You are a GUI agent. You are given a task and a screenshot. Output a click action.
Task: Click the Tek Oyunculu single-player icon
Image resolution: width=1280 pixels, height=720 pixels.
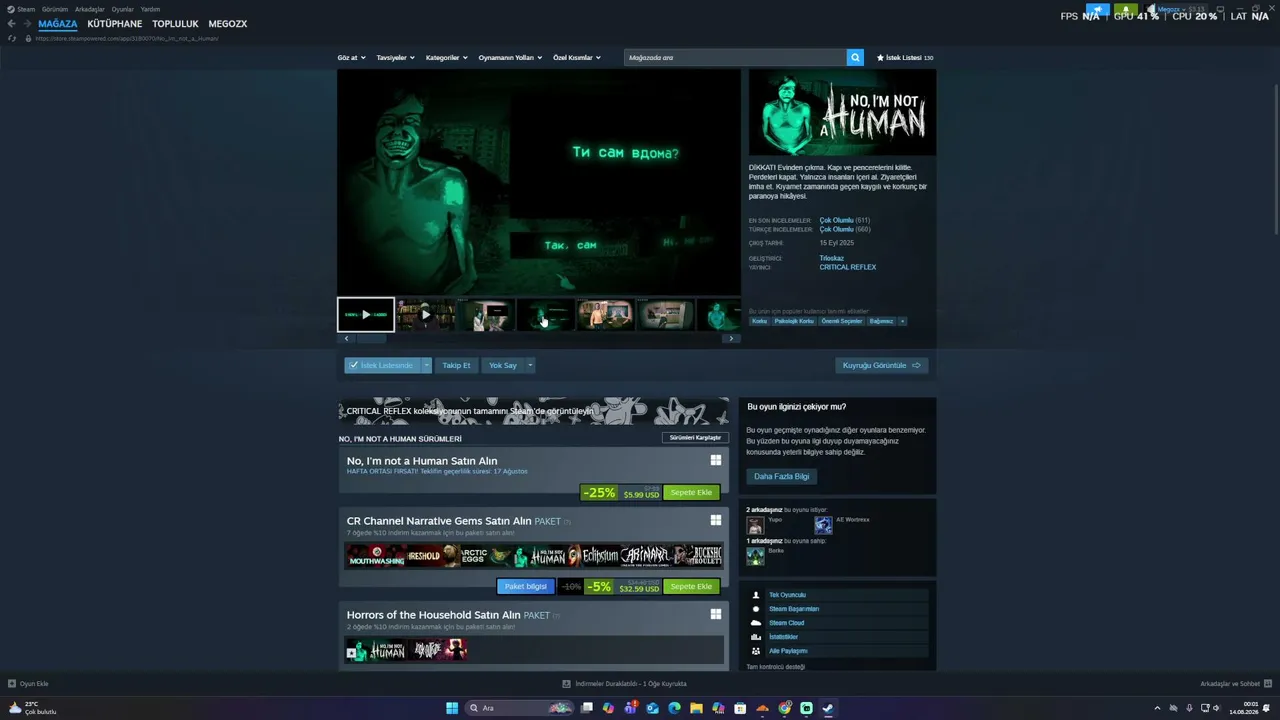pyautogui.click(x=756, y=595)
